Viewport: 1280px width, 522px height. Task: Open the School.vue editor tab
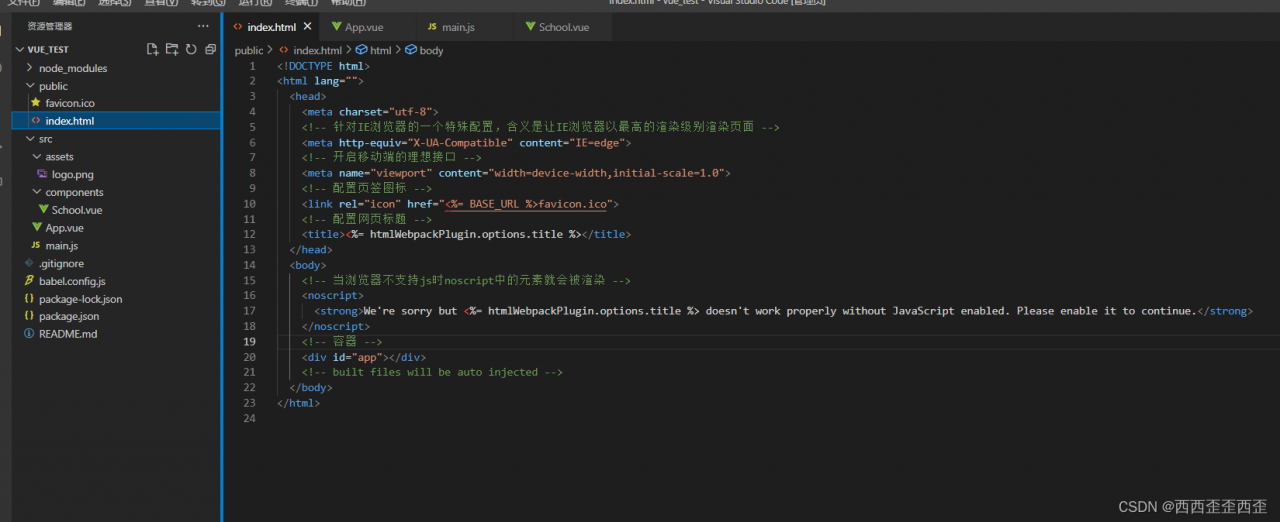point(563,27)
